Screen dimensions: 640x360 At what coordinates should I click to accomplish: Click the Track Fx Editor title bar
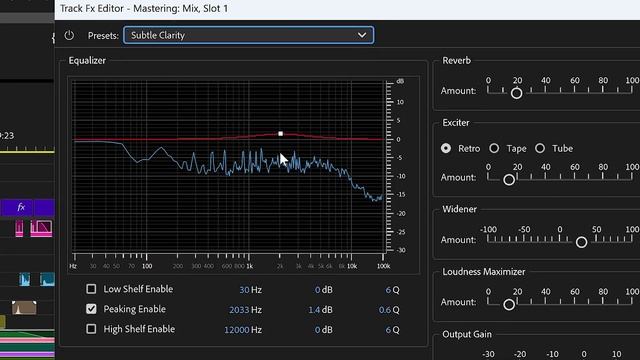point(347,9)
